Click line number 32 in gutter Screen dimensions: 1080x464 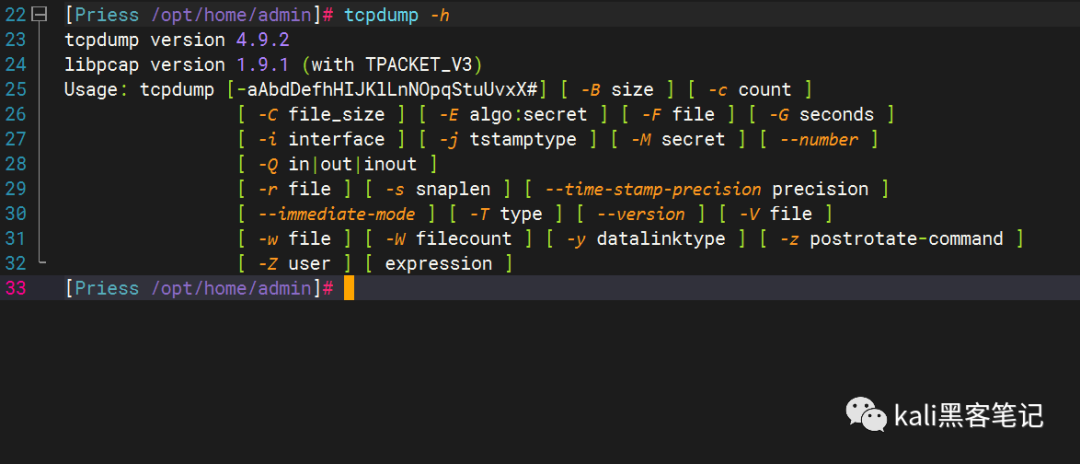(14, 263)
